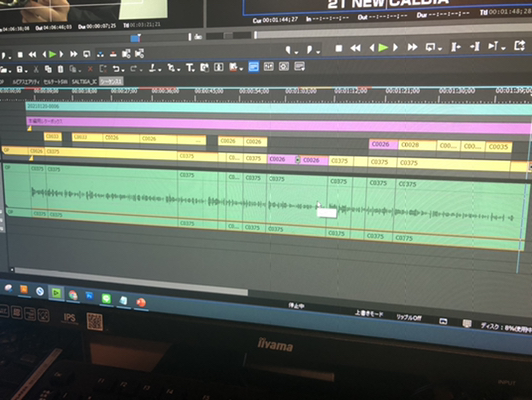Screen dimensions: 532x400
Task: Switch to the SALTIGA_JC sequence tab
Action: click(x=84, y=82)
